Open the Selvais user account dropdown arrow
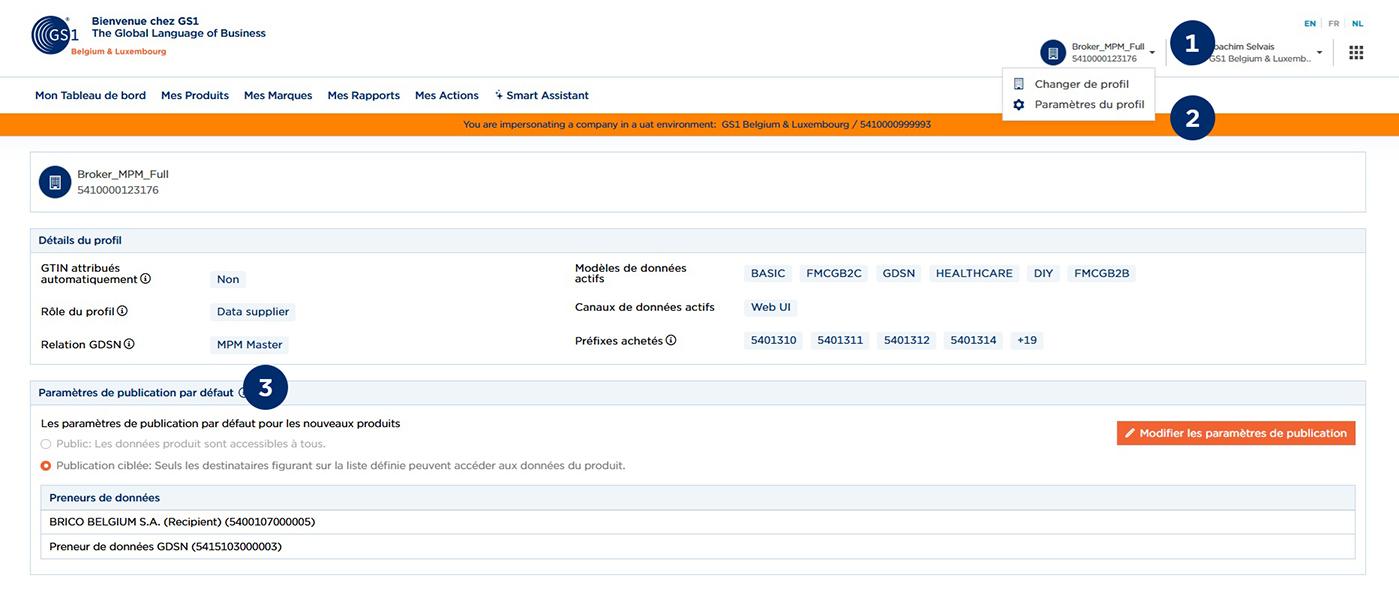 click(x=1320, y=52)
